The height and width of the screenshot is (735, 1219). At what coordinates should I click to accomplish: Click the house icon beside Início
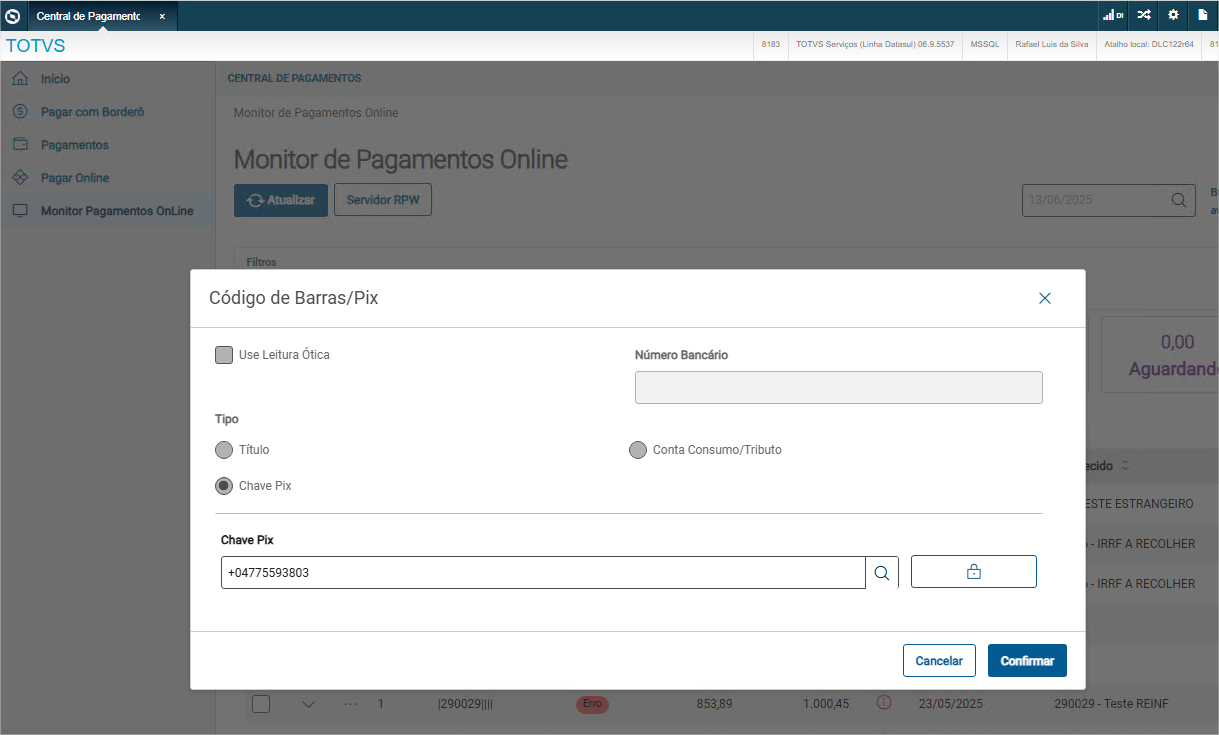click(20, 78)
